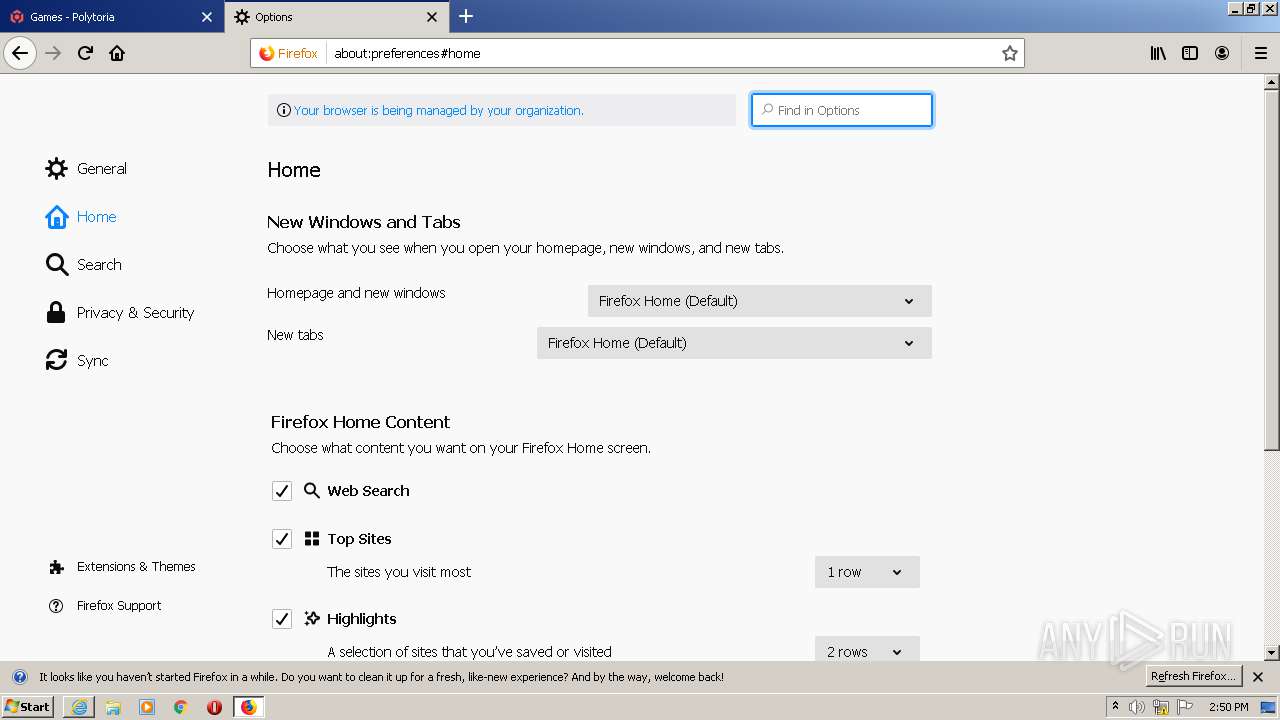Toggle the Highlights checkbox
Viewport: 1280px width, 720px height.
282,619
